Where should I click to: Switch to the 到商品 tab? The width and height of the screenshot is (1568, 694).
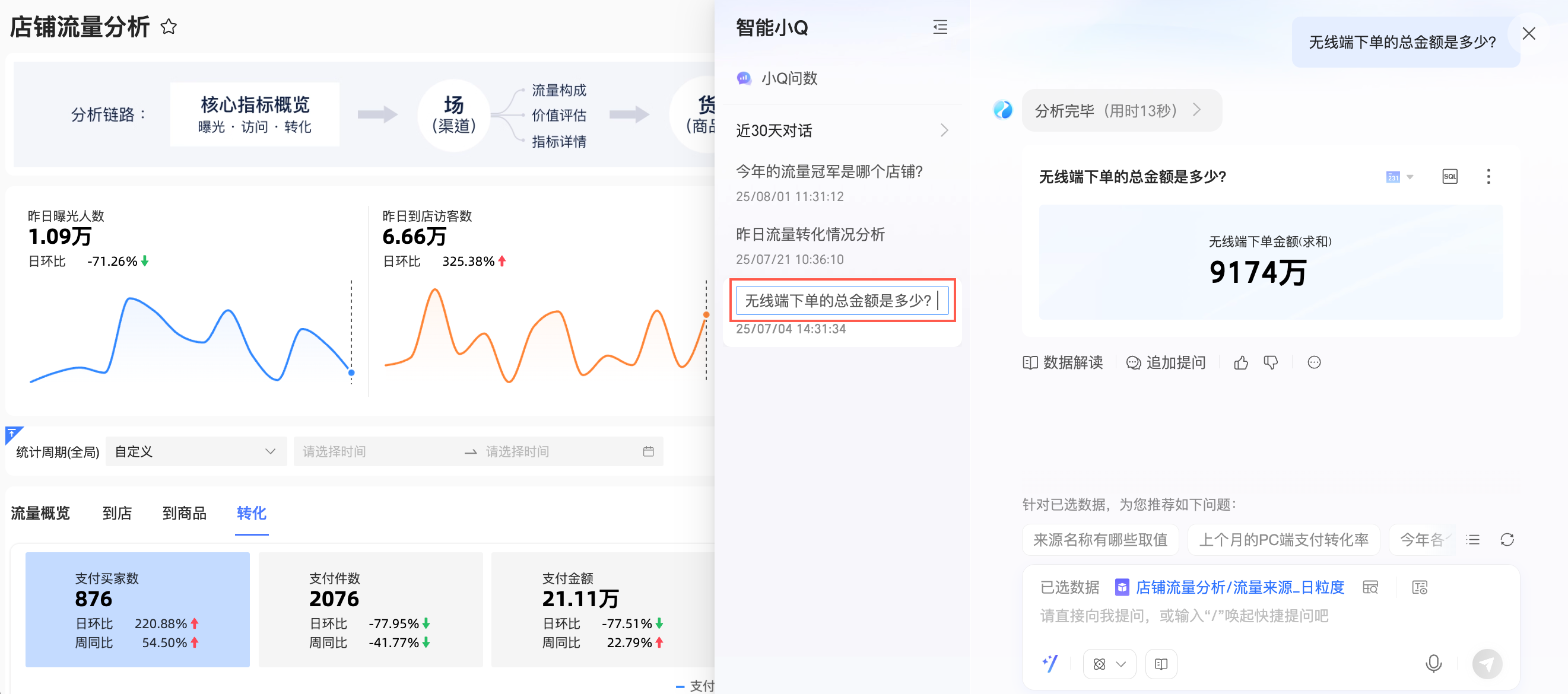point(184,512)
